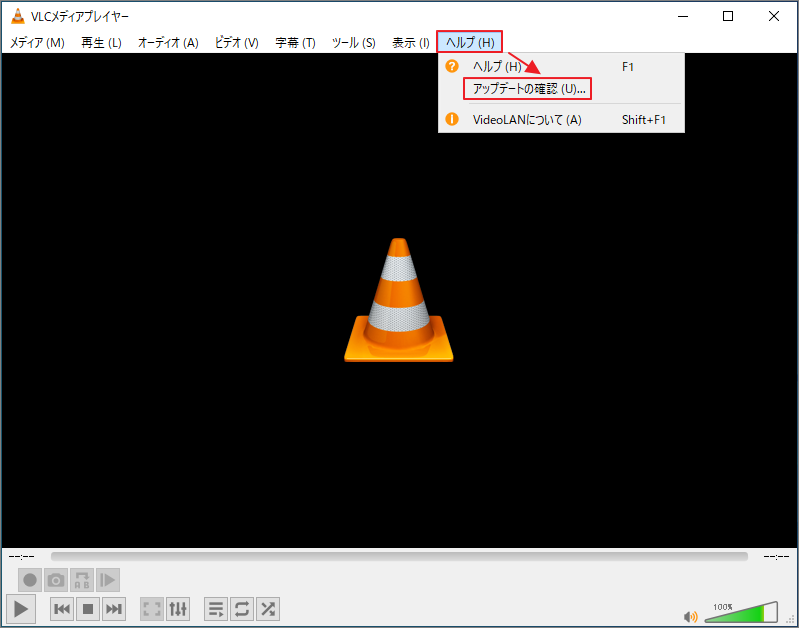Click elapsed time label on left
The height and width of the screenshot is (628, 799).
pos(21,557)
